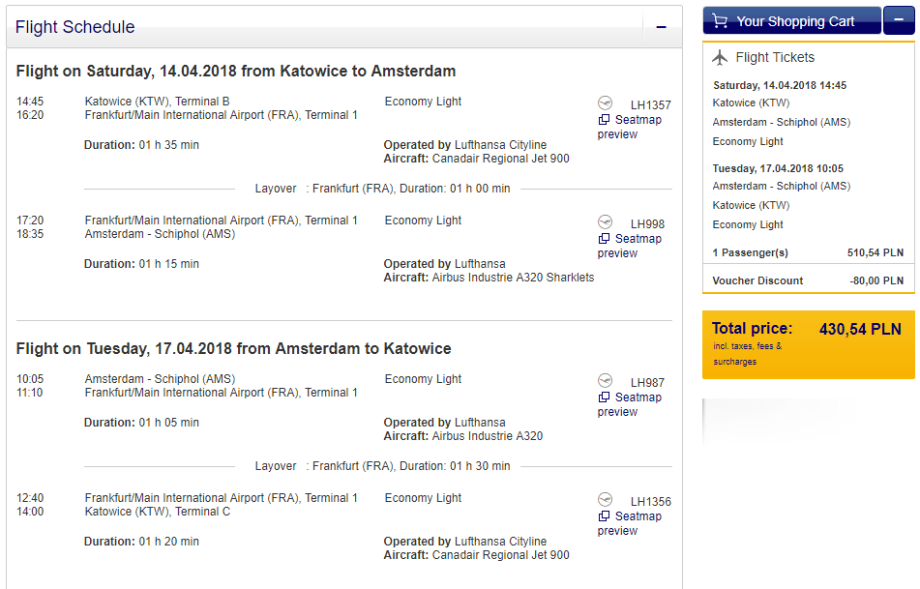Click the Tuesday Amsterdam to Katowice heading

234,349
